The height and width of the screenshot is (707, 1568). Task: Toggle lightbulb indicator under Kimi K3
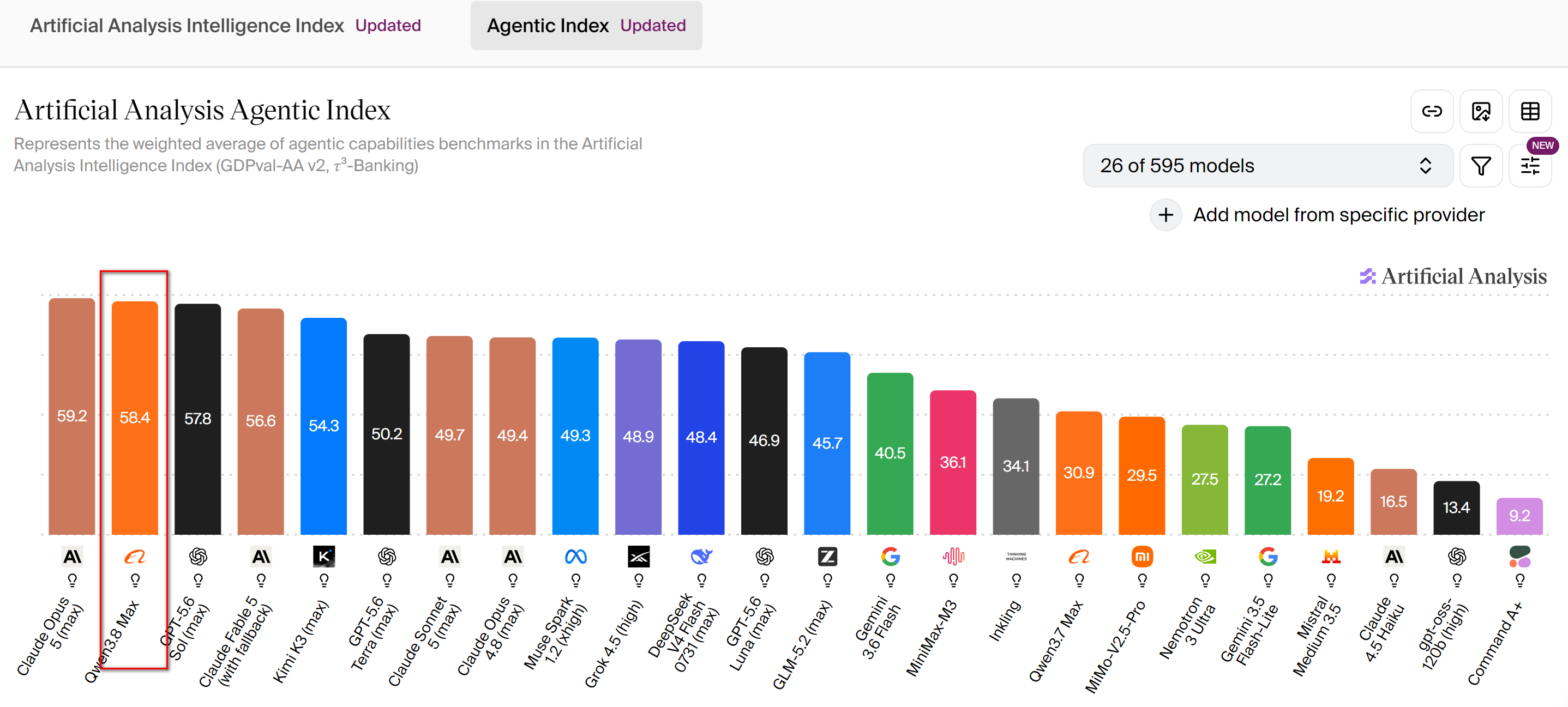[x=324, y=581]
